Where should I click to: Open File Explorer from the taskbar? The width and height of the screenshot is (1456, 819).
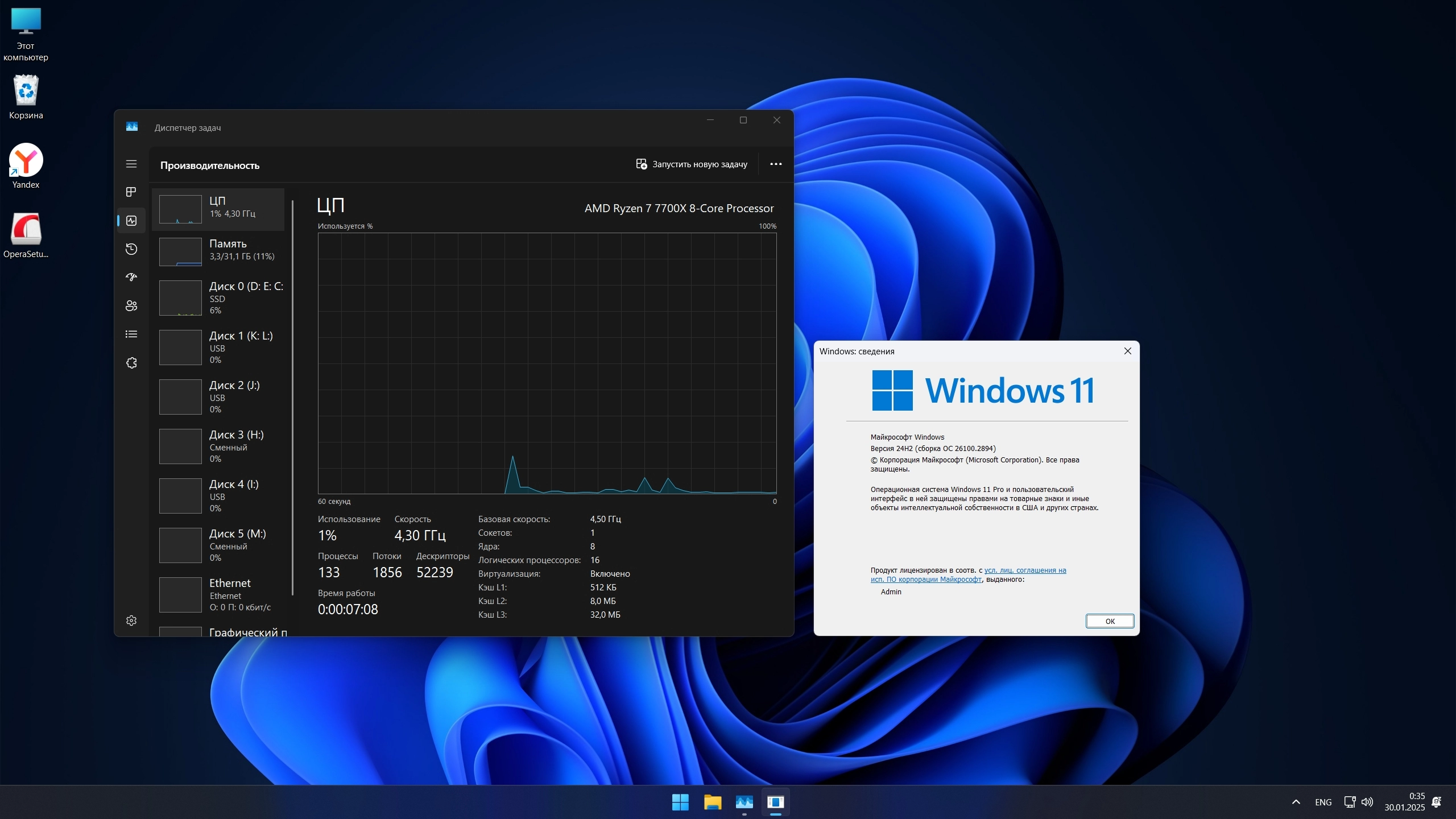712,802
